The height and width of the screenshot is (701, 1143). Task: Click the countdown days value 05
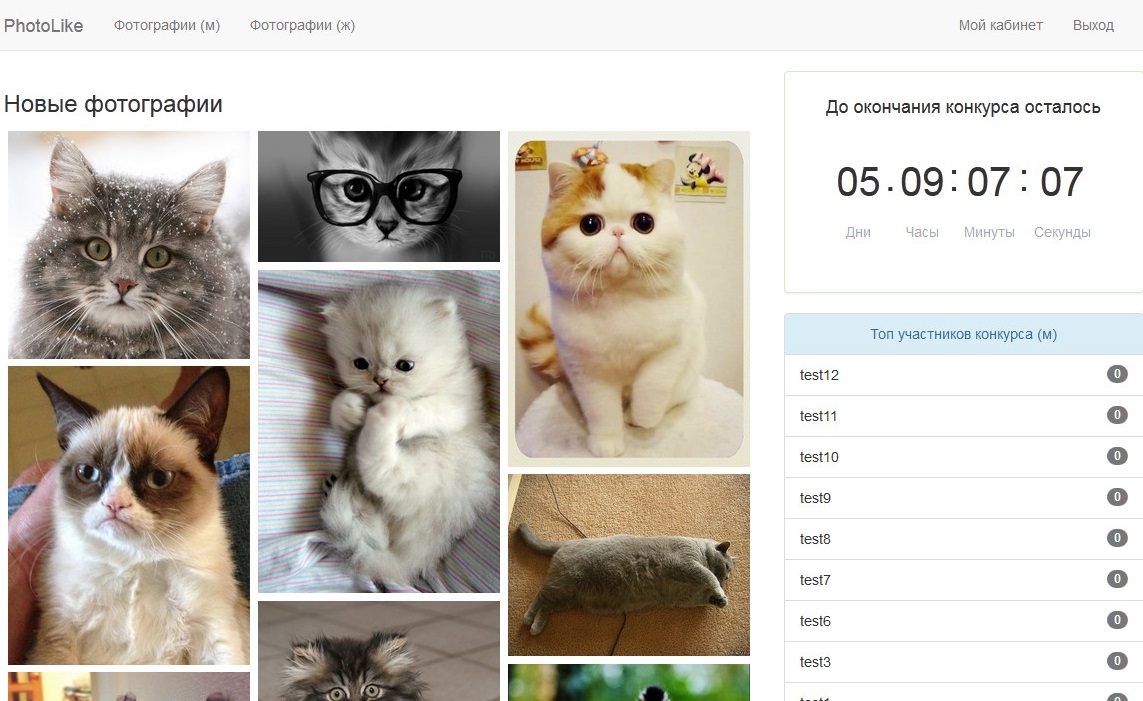coord(858,182)
